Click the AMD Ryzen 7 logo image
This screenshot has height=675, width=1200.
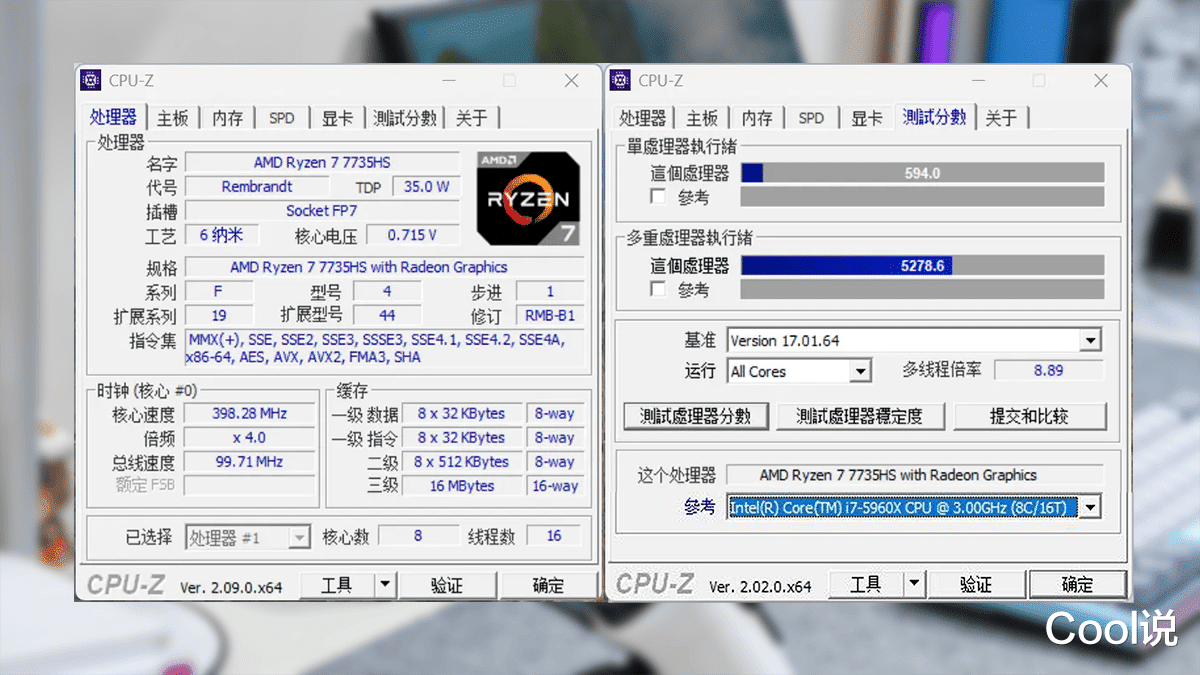pos(528,197)
